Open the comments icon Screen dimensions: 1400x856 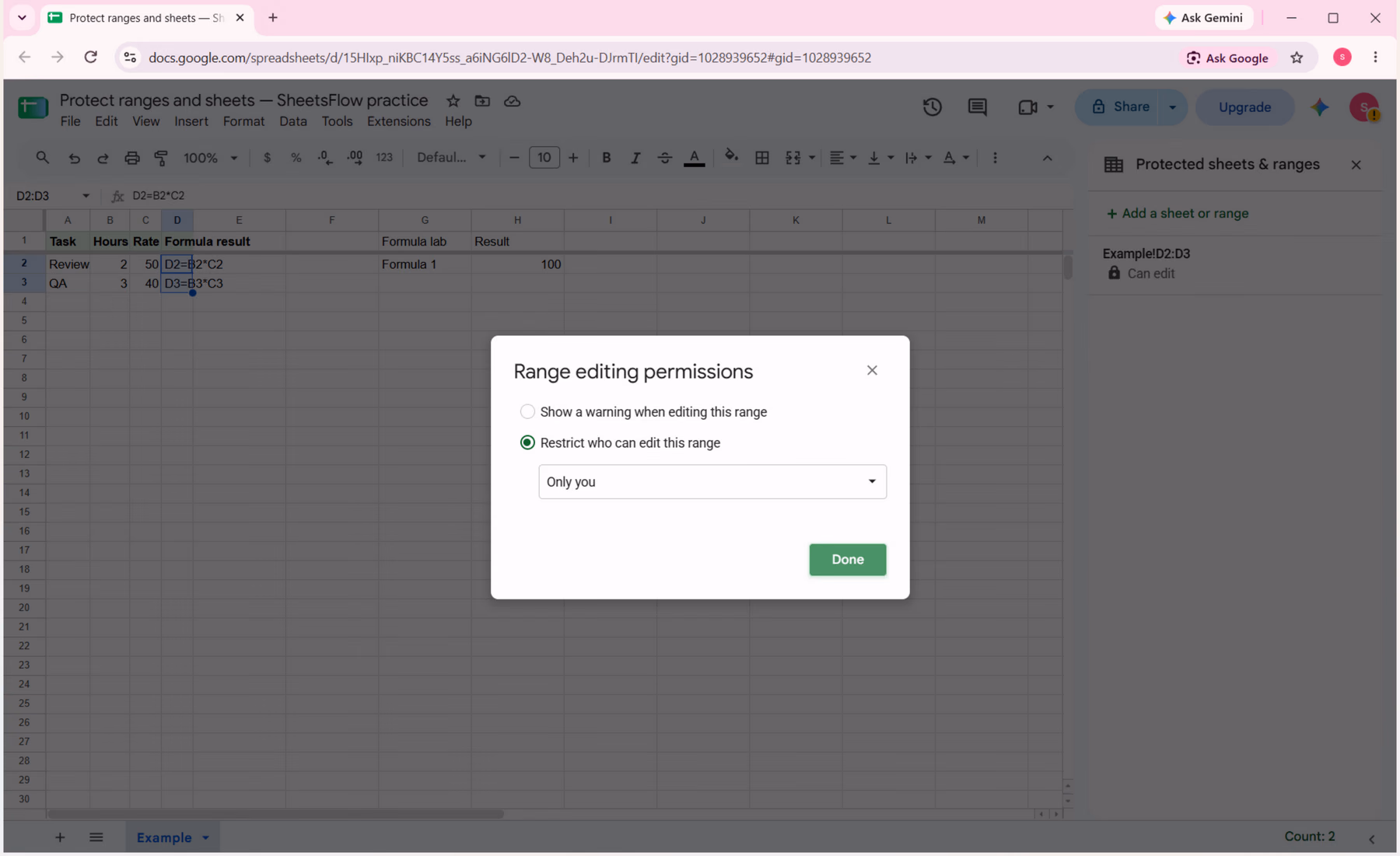tap(977, 107)
